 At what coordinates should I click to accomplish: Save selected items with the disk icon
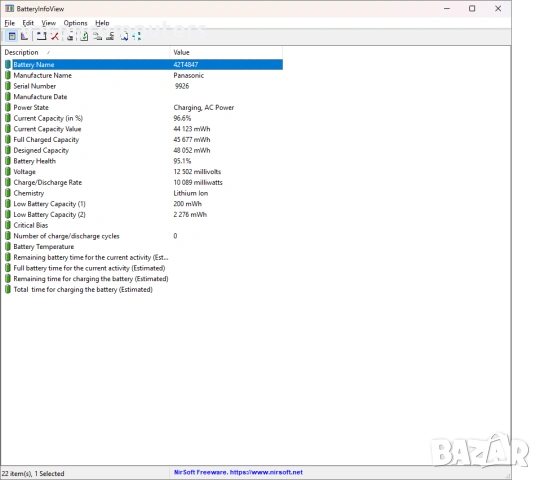click(x=70, y=36)
